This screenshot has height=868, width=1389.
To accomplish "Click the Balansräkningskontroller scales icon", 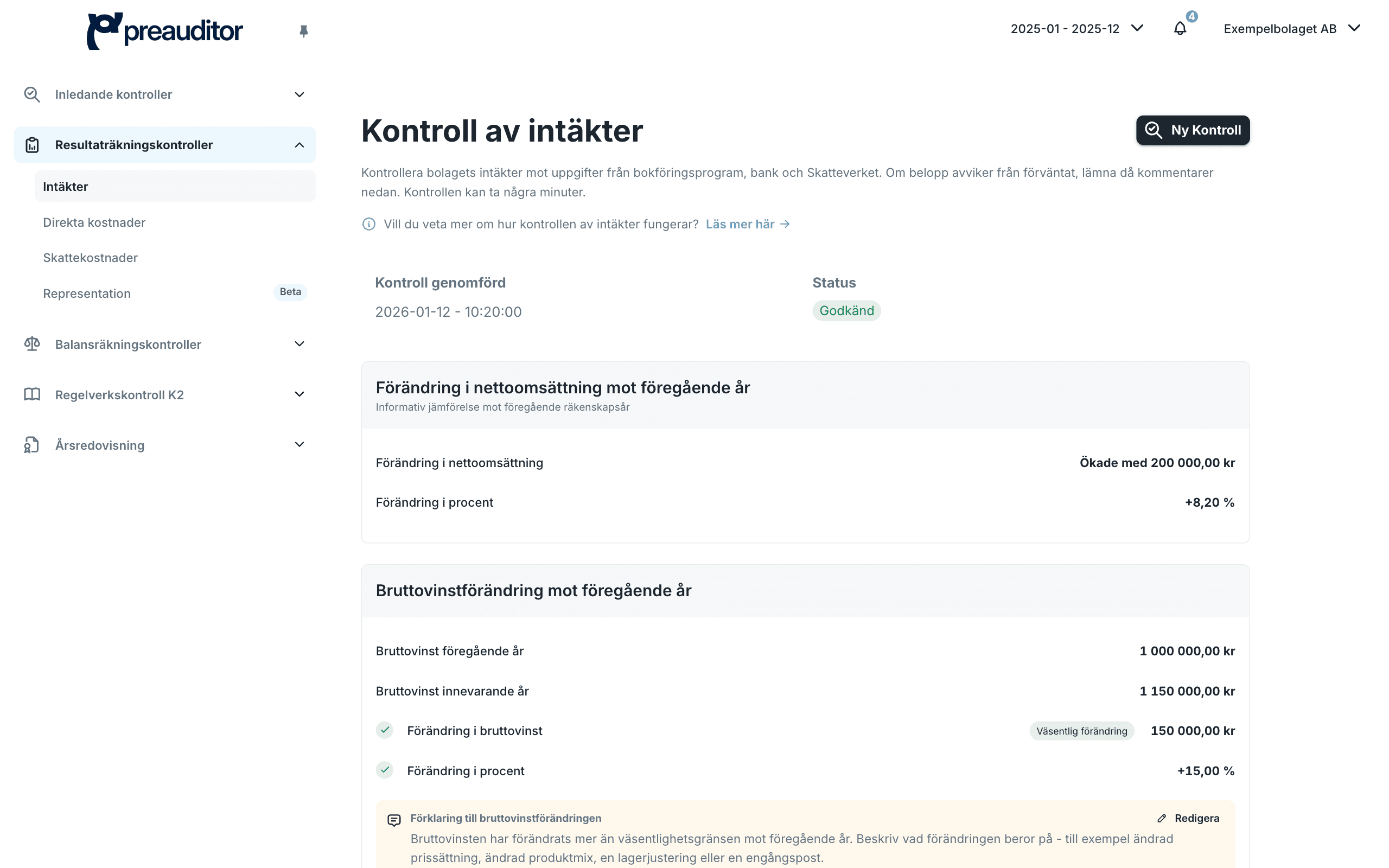I will pos(32,344).
